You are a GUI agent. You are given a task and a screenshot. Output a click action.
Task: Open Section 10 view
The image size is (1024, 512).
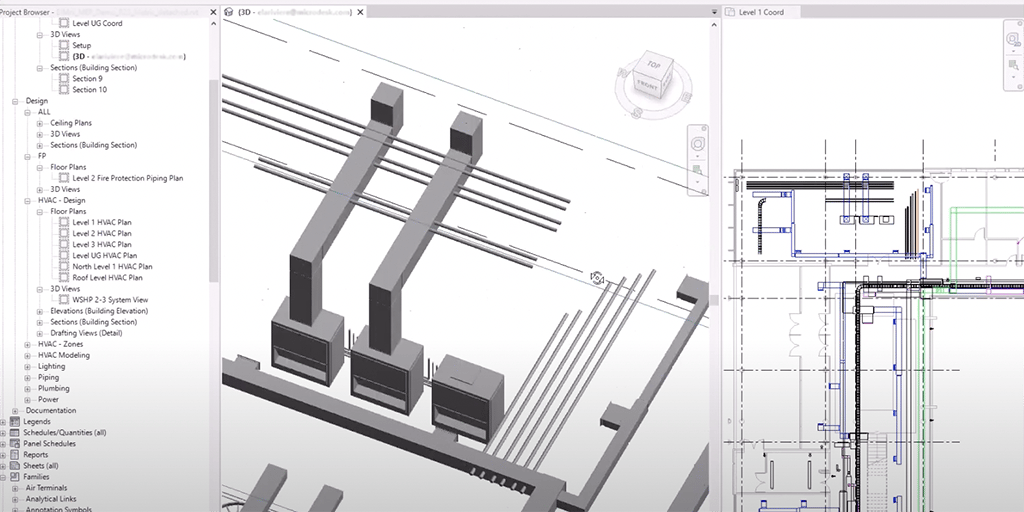point(89,89)
